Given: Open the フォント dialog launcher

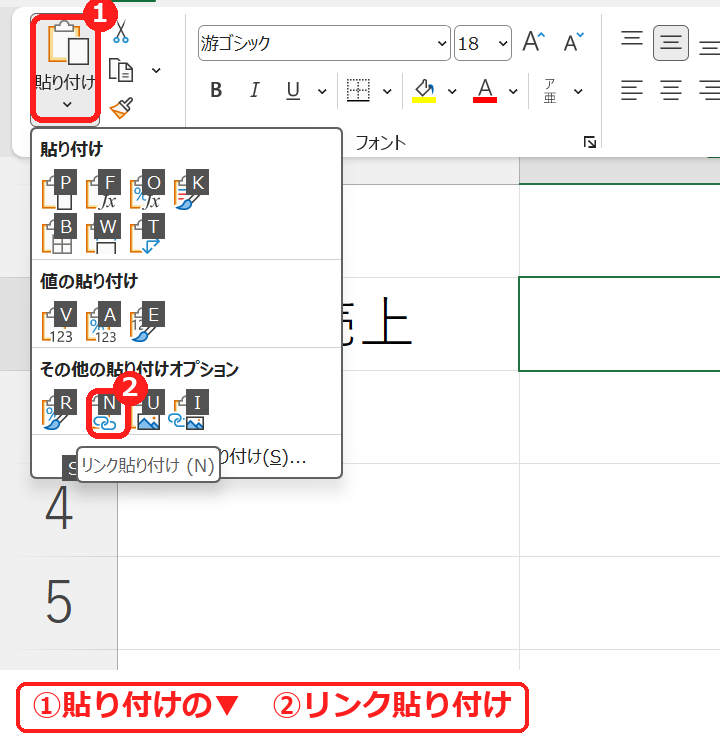Looking at the screenshot, I should (590, 142).
